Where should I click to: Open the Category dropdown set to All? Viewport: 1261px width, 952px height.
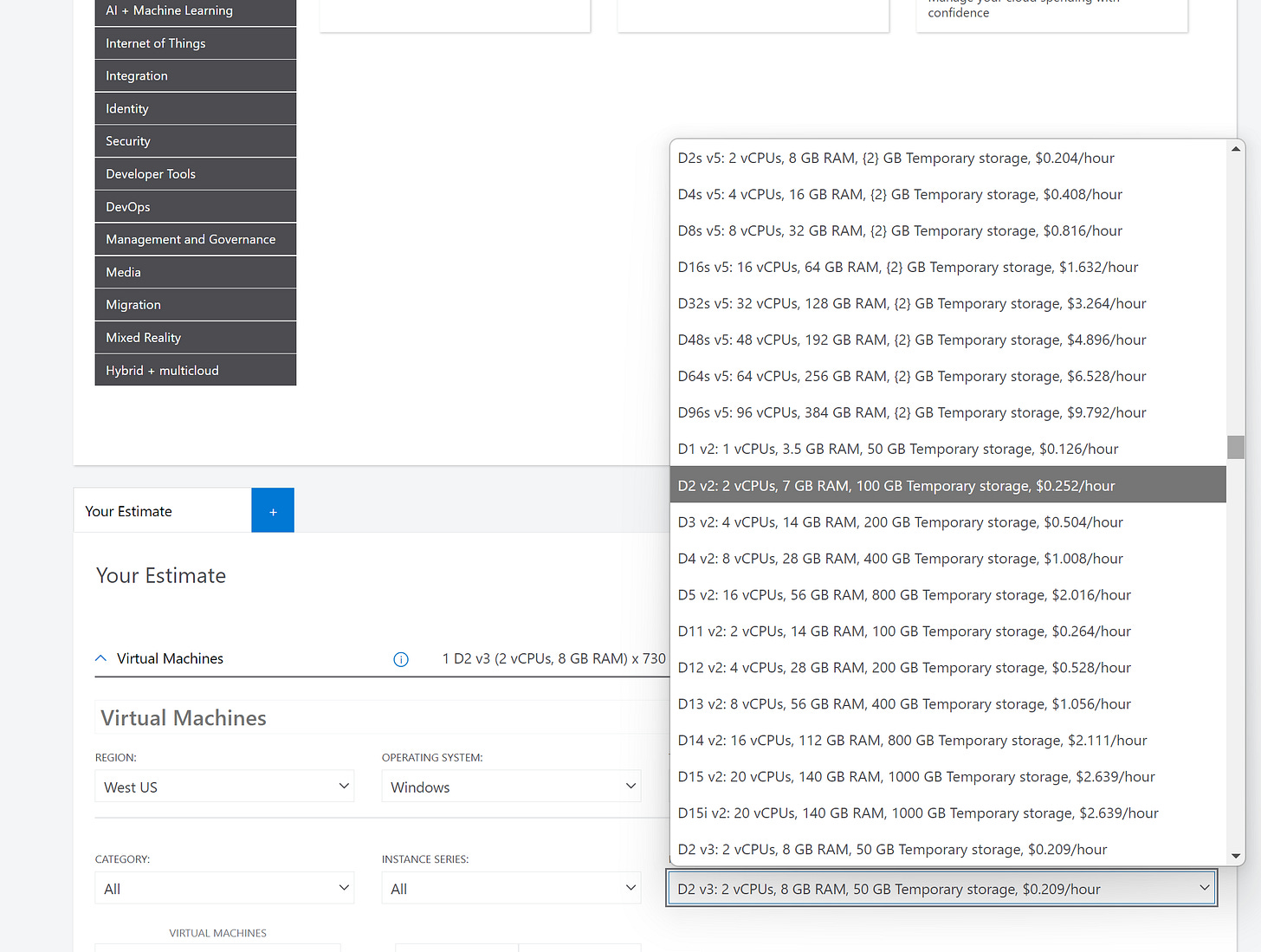pyautogui.click(x=223, y=888)
